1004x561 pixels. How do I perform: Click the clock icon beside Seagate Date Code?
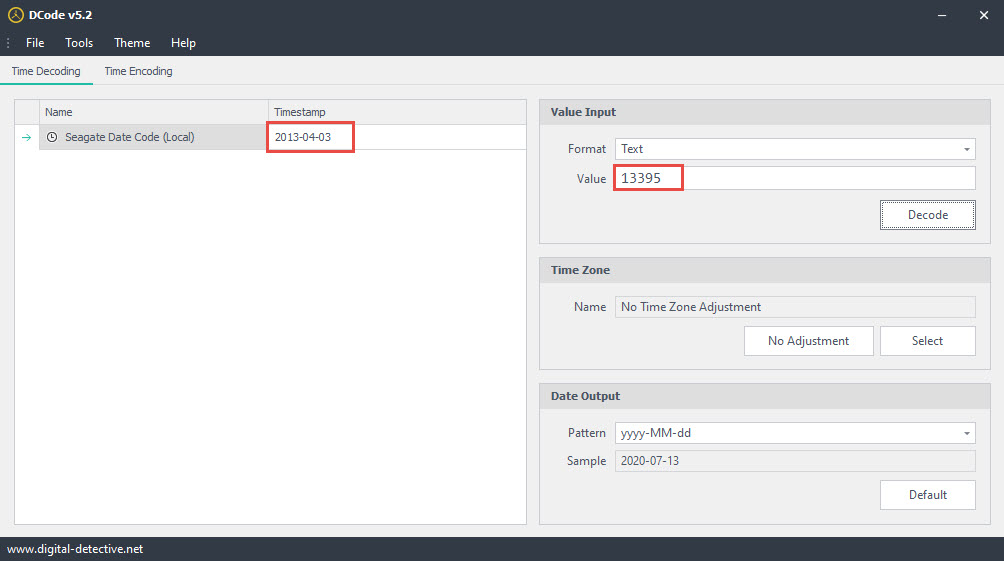click(x=52, y=137)
